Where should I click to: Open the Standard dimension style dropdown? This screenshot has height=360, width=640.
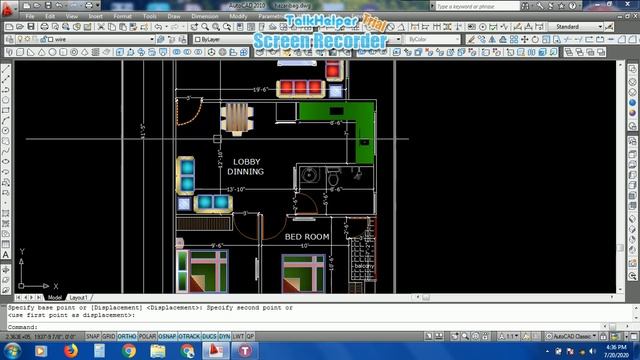(x=600, y=27)
